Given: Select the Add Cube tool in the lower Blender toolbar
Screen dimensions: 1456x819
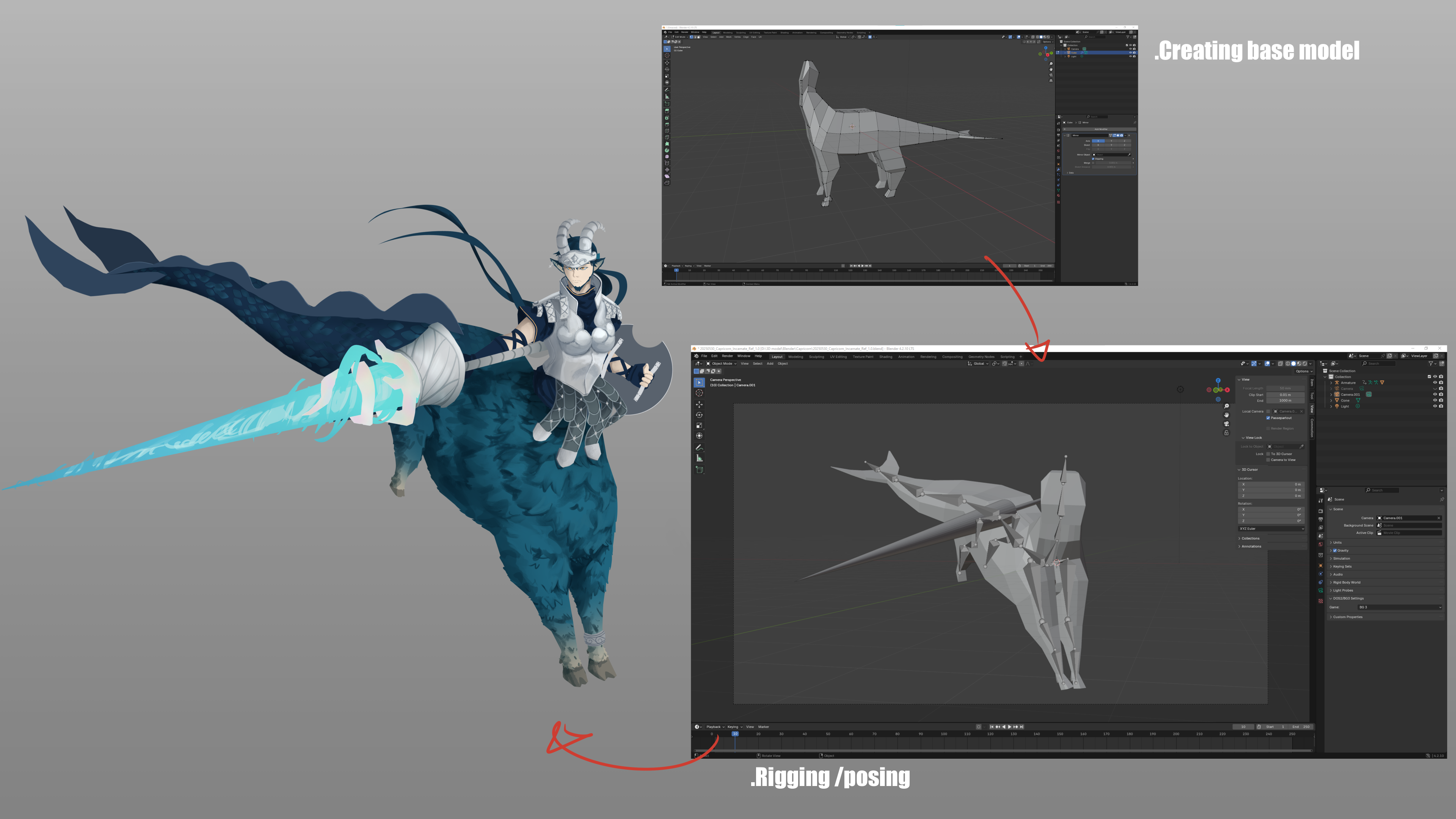Looking at the screenshot, I should tap(699, 470).
